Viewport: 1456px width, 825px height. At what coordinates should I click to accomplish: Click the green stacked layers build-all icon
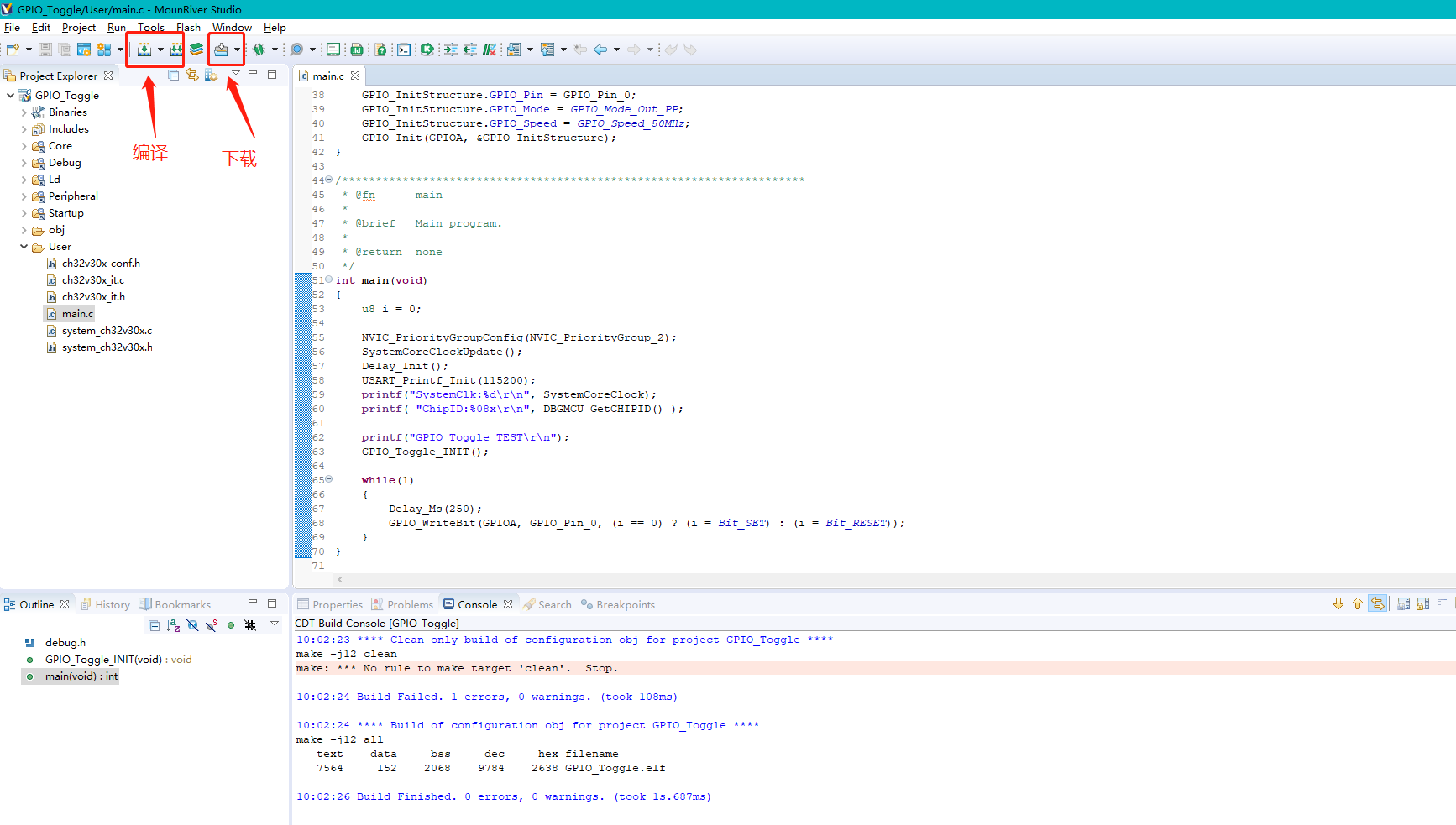tap(196, 50)
